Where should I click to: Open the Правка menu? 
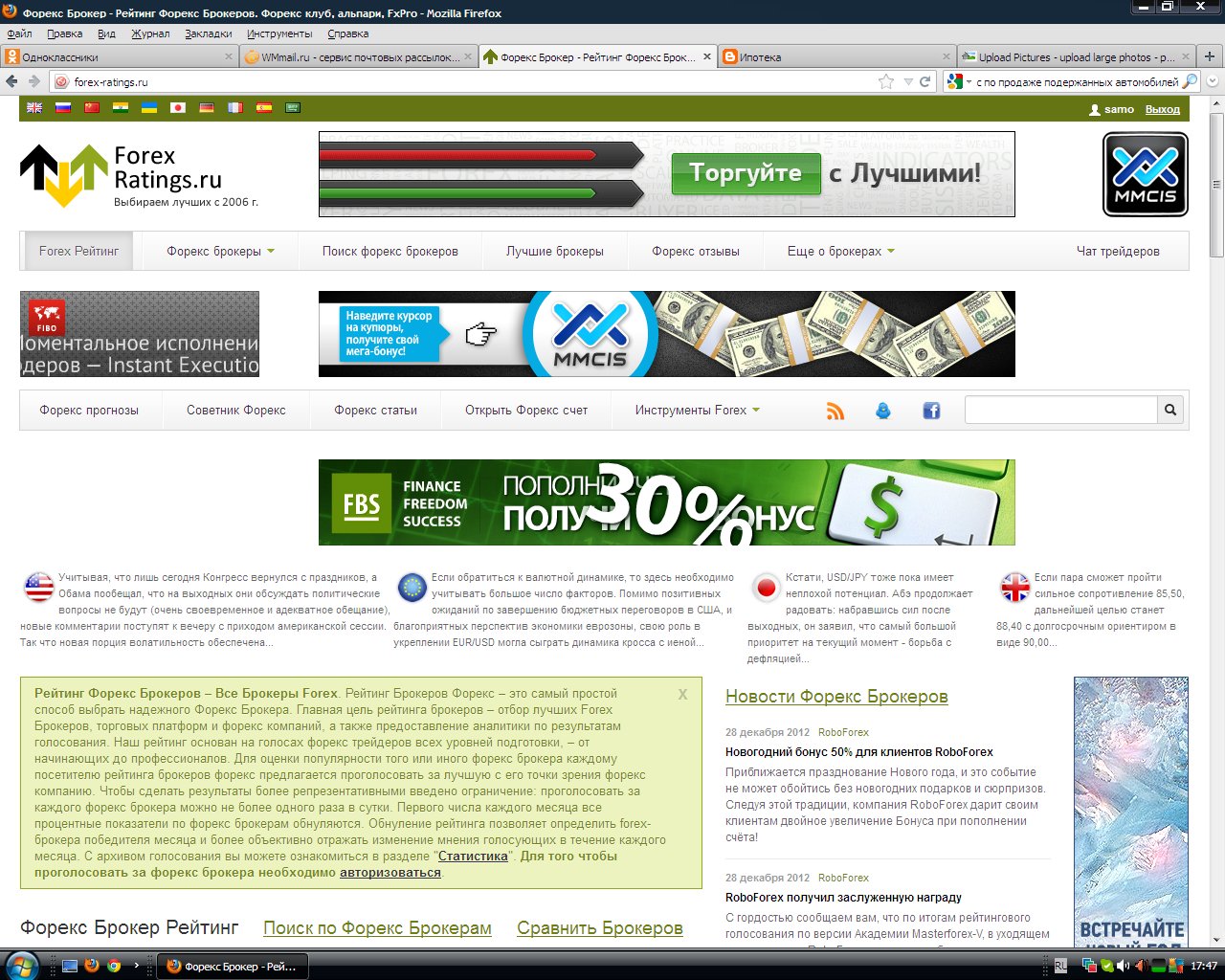point(64,33)
